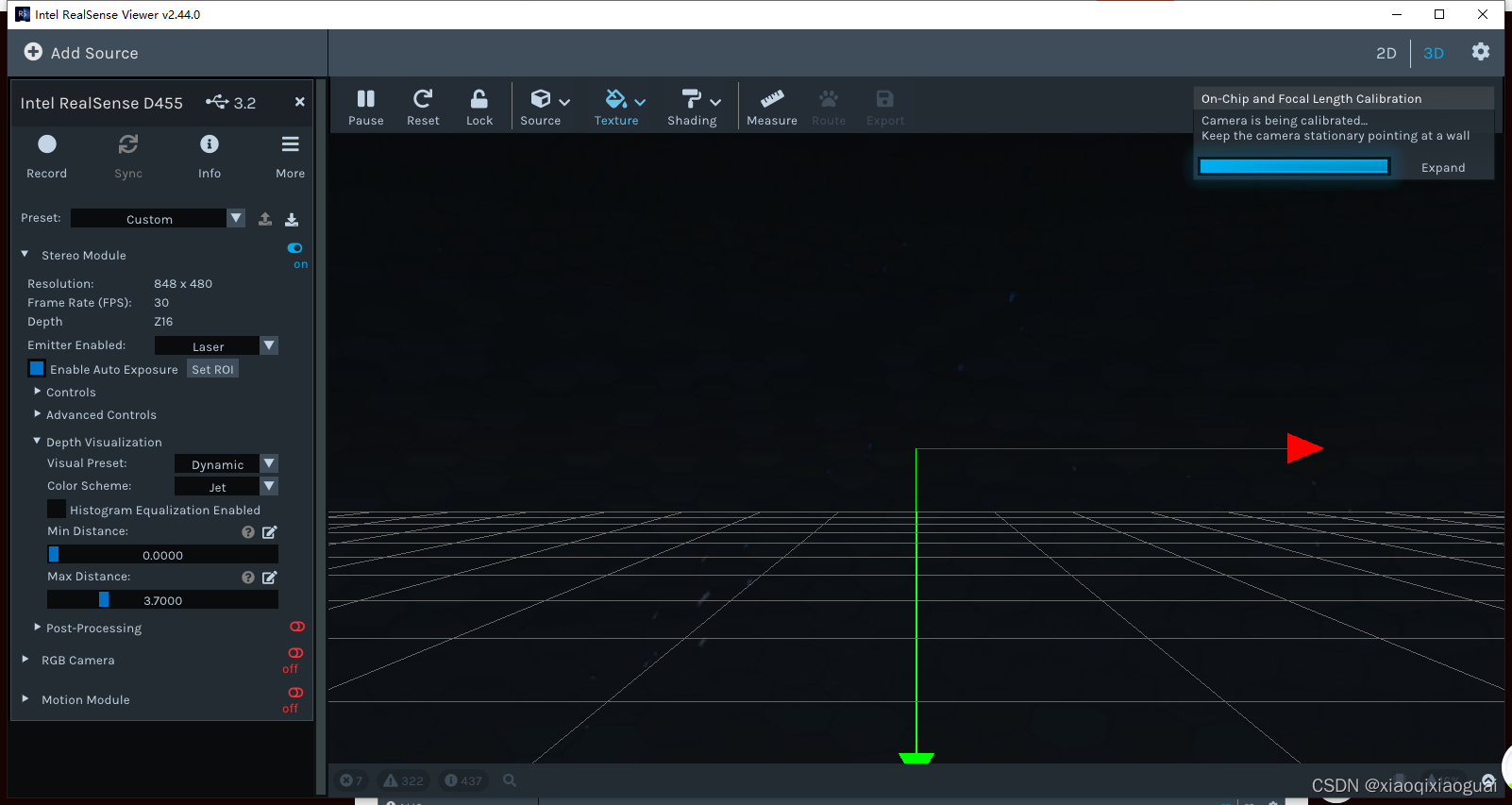
Task: Activate the Measure tool
Action: pos(772,107)
